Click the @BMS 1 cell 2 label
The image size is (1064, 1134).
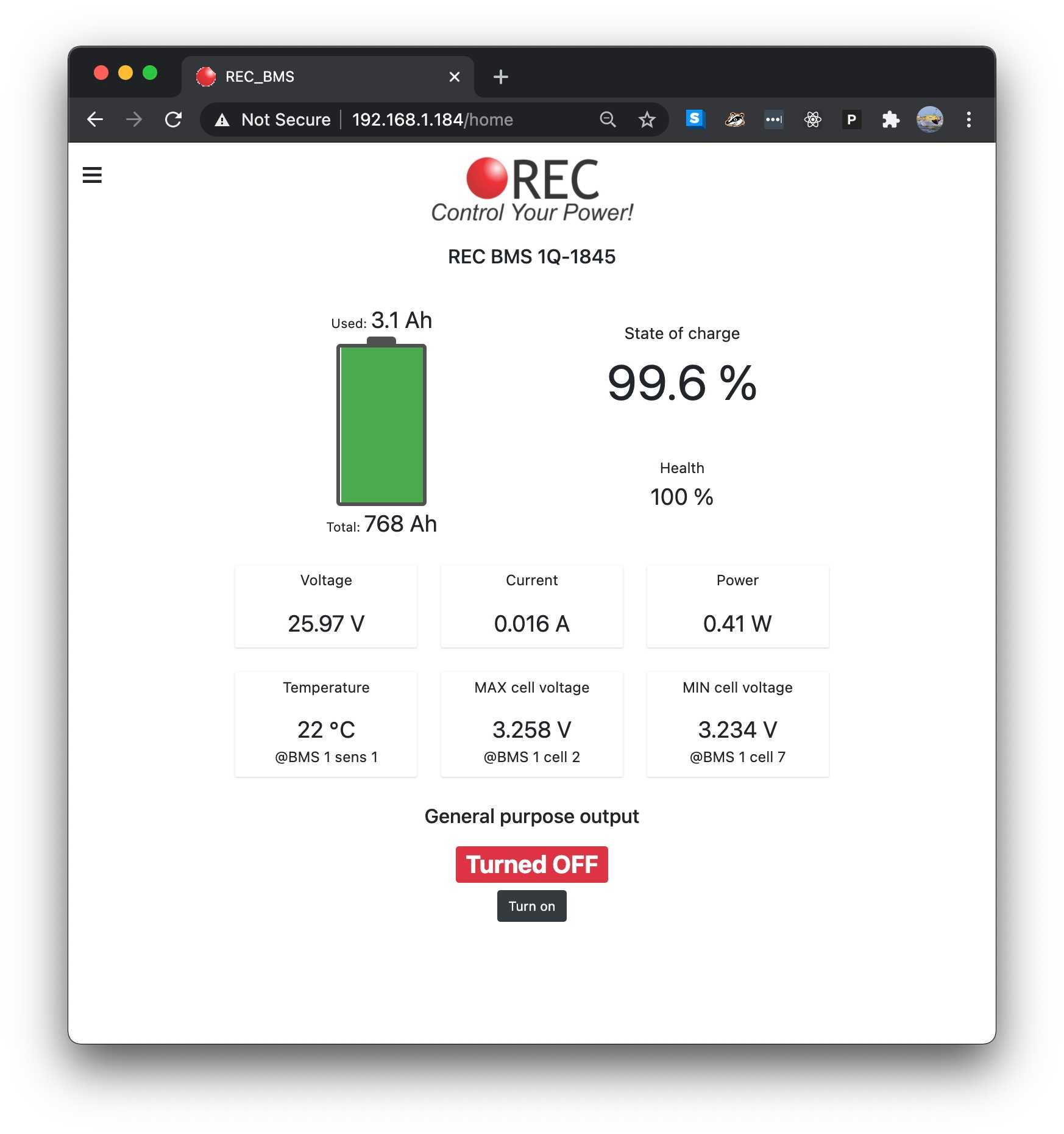point(532,757)
